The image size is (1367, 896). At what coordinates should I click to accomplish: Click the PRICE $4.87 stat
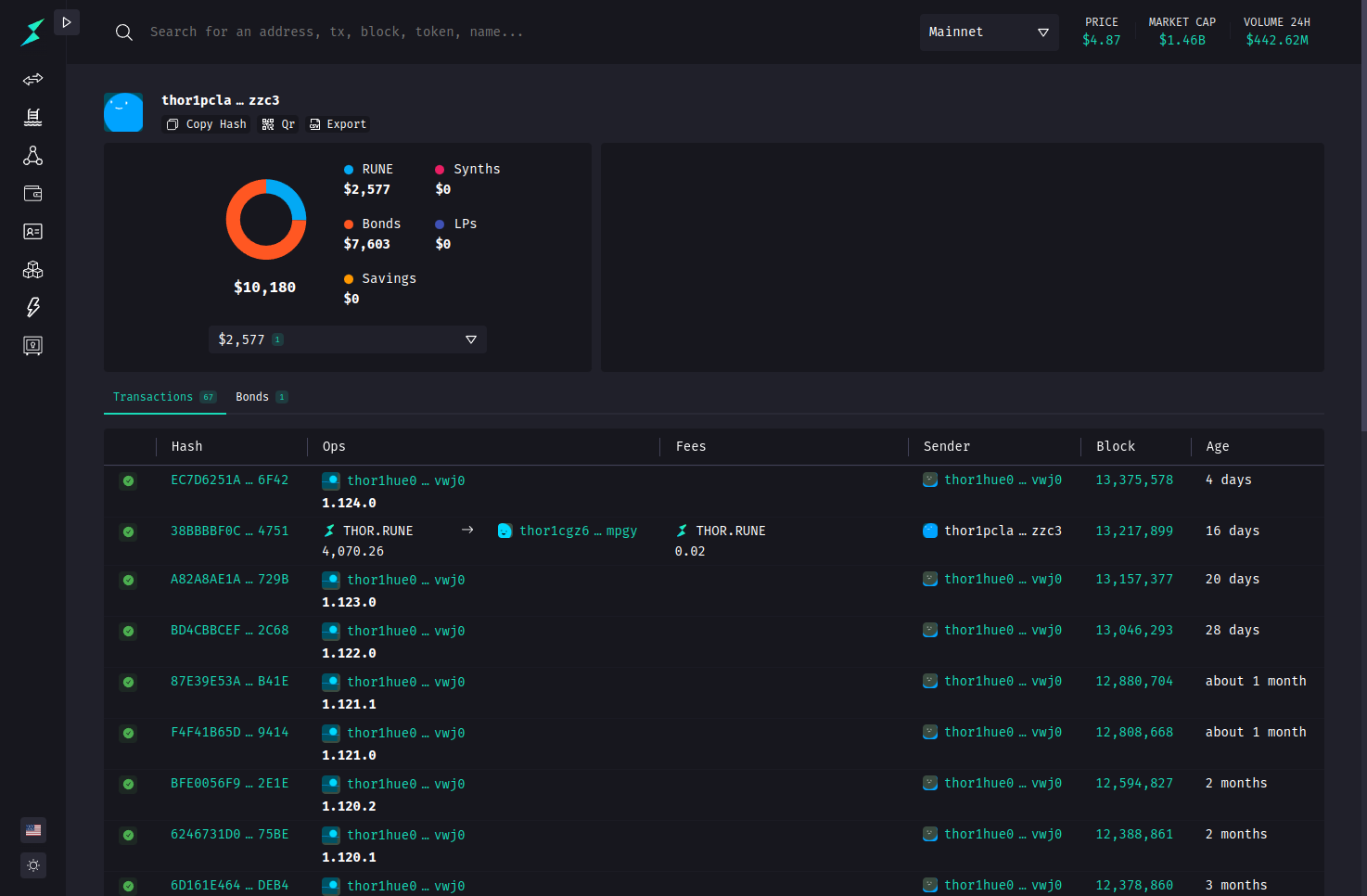click(1102, 32)
